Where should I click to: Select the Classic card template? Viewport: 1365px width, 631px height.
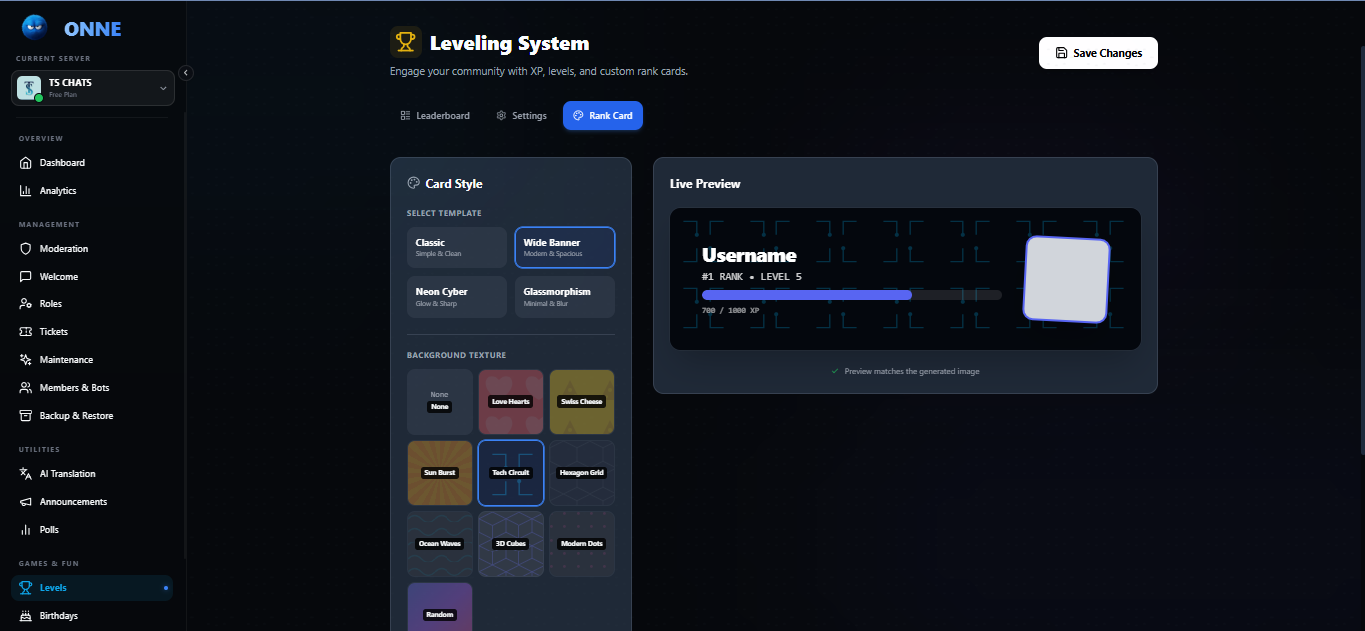point(457,248)
